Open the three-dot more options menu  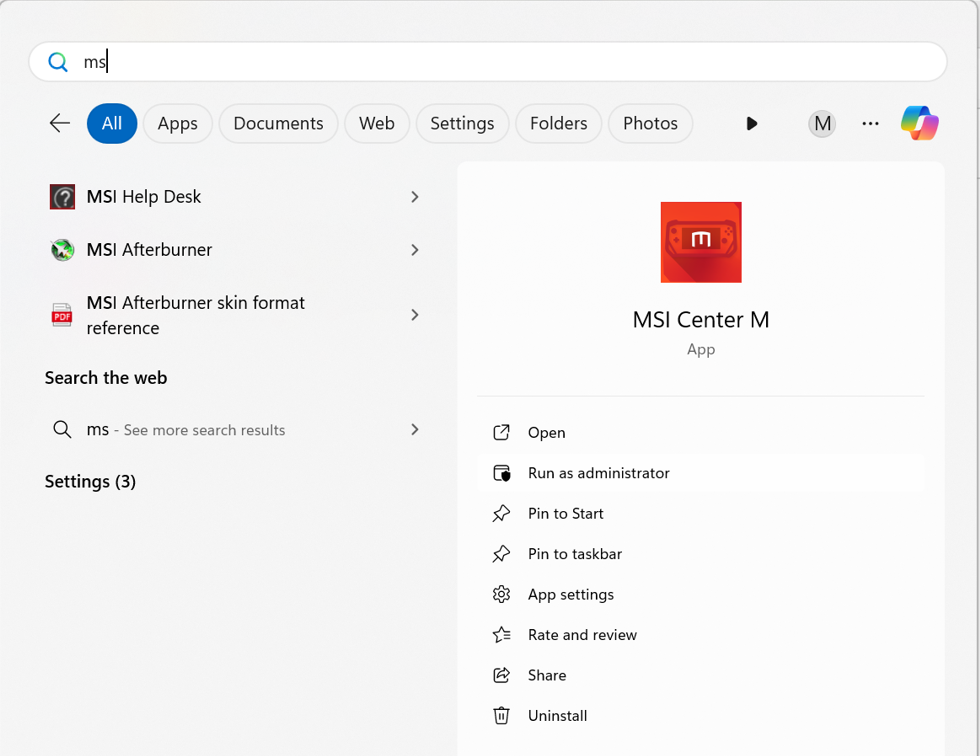(870, 123)
